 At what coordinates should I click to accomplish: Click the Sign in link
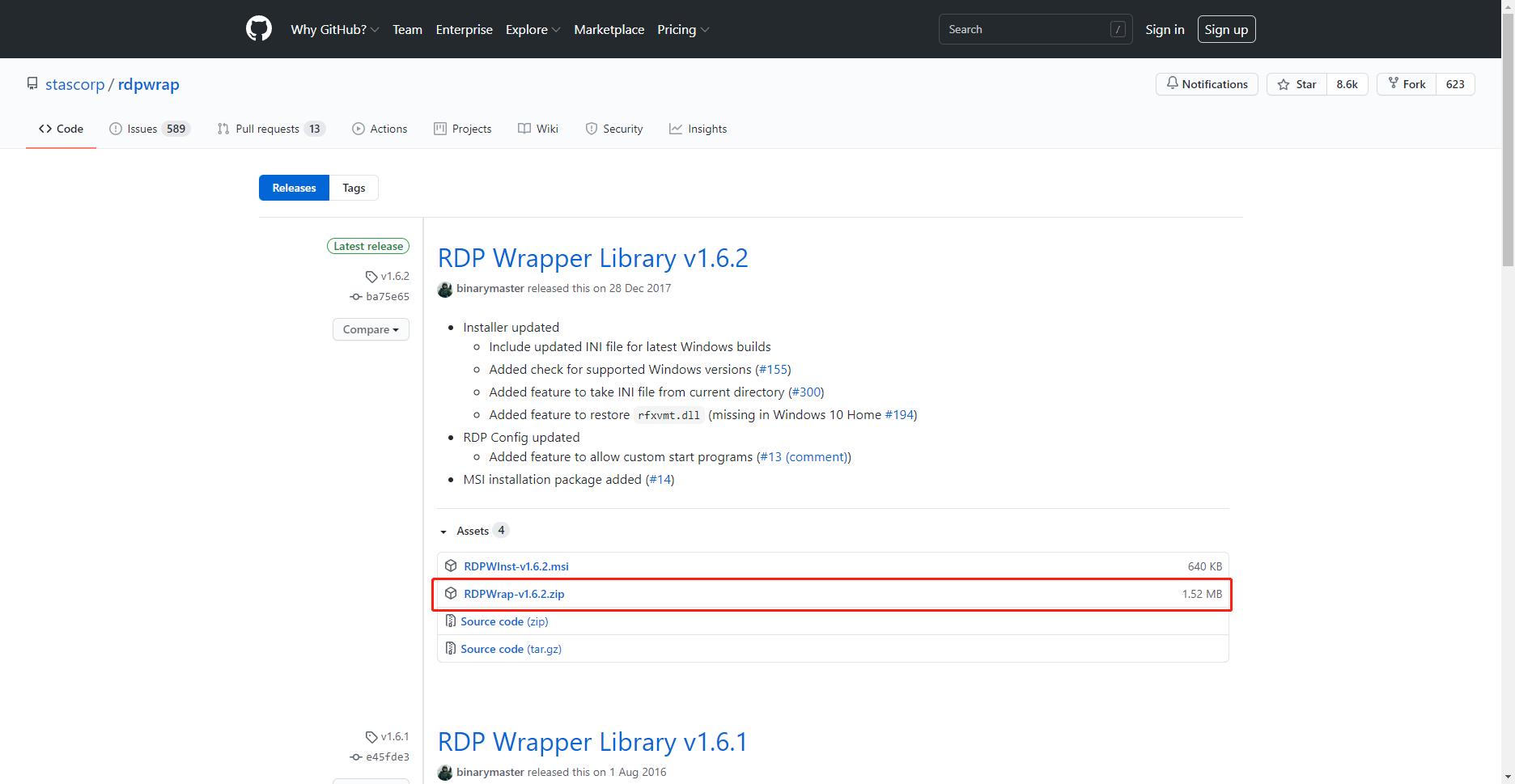[1165, 29]
